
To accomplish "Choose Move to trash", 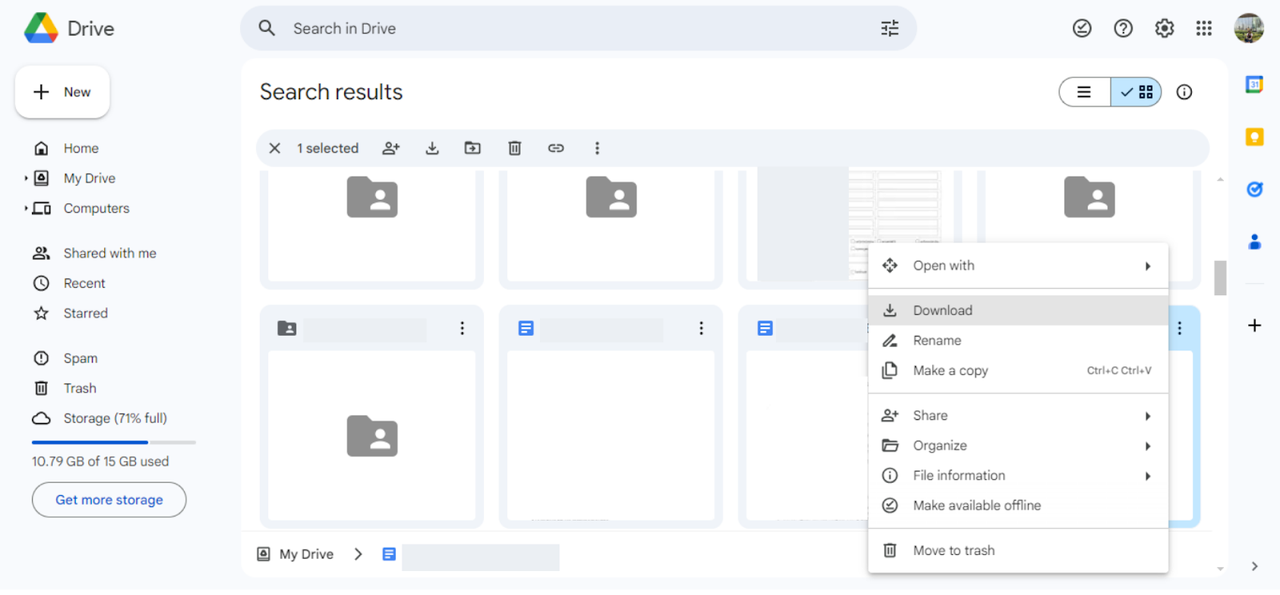I will click(x=1018, y=550).
